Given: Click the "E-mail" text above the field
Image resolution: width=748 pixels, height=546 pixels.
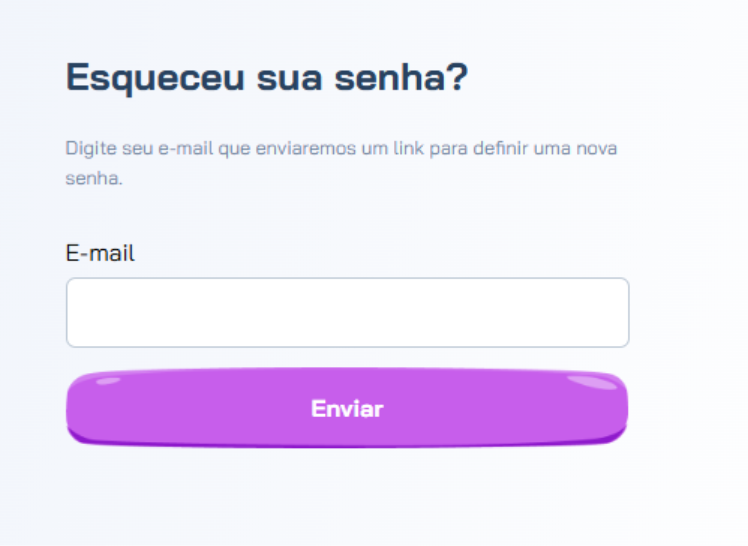Looking at the screenshot, I should (x=100, y=253).
